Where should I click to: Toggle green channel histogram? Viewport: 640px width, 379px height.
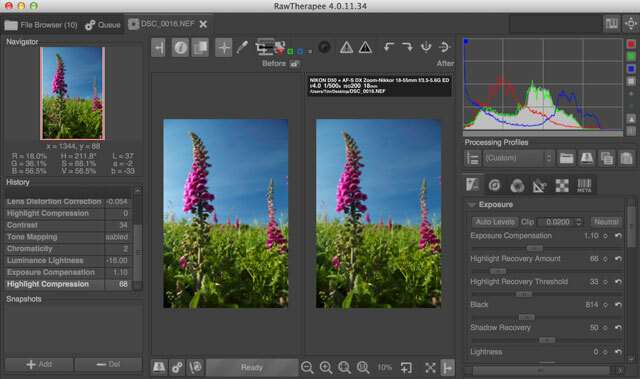tap(631, 56)
